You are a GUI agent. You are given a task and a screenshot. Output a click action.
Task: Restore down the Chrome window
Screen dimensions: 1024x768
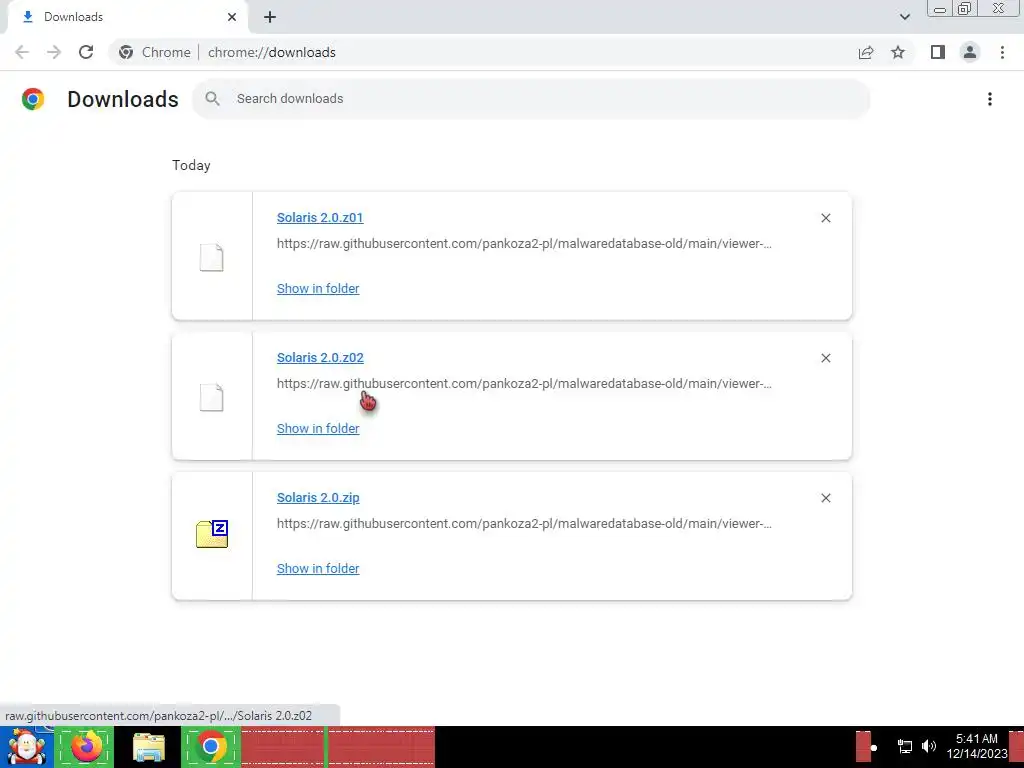(965, 9)
